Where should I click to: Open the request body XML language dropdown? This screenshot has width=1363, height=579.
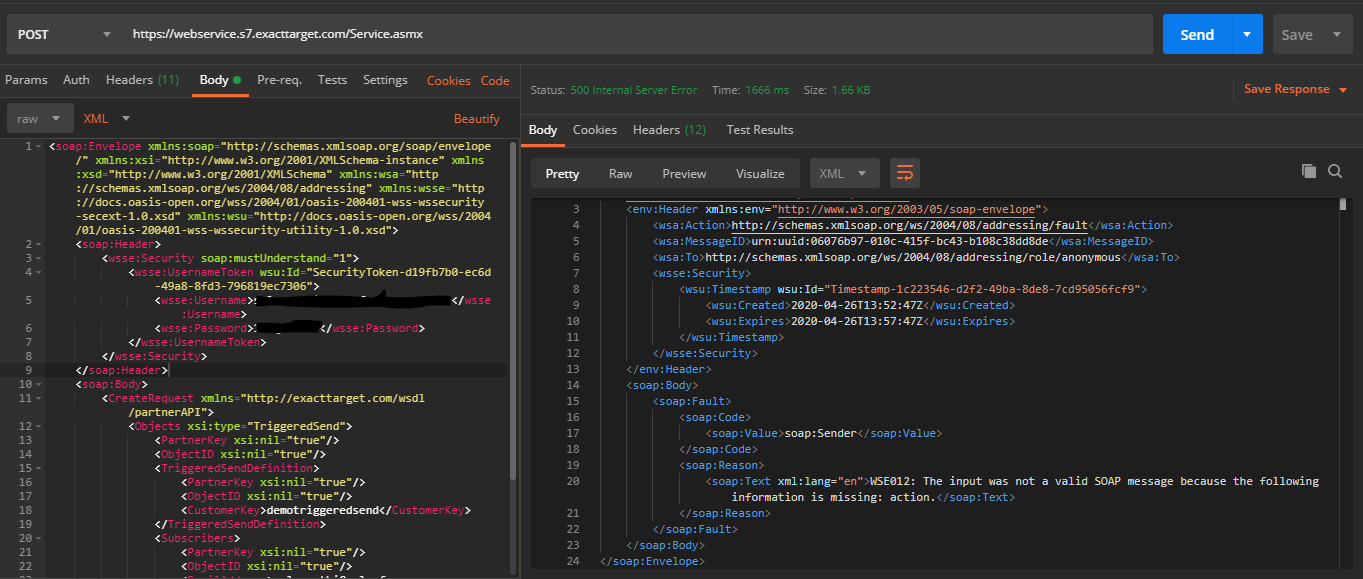click(x=107, y=119)
